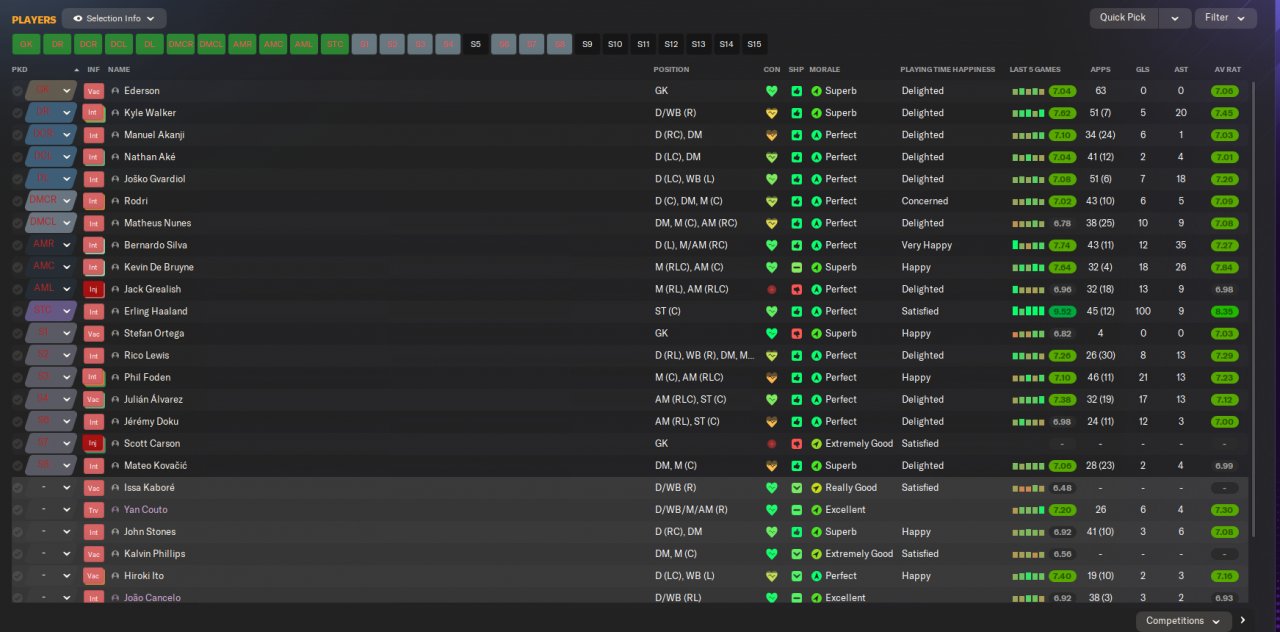This screenshot has height=632, width=1280.
Task: Select the GK position slot chip
Action: 26,44
